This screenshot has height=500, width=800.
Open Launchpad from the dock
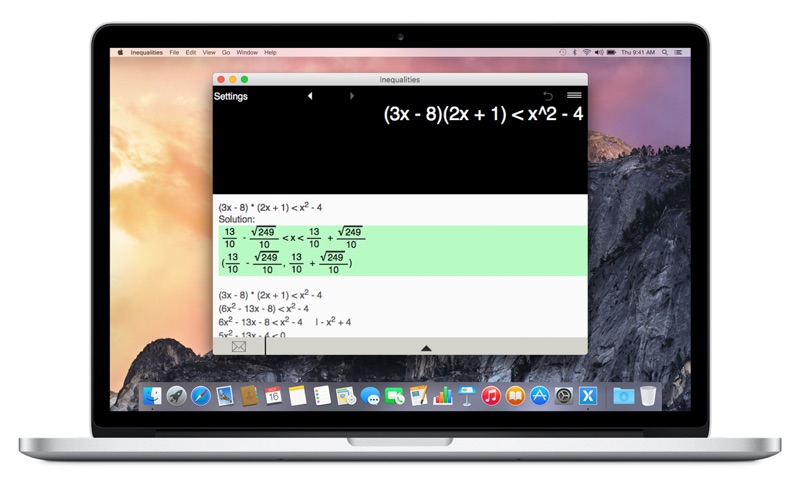click(177, 396)
